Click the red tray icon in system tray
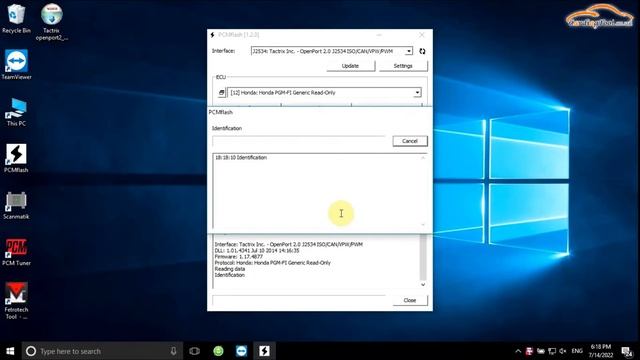640x360 pixels. coord(529,351)
